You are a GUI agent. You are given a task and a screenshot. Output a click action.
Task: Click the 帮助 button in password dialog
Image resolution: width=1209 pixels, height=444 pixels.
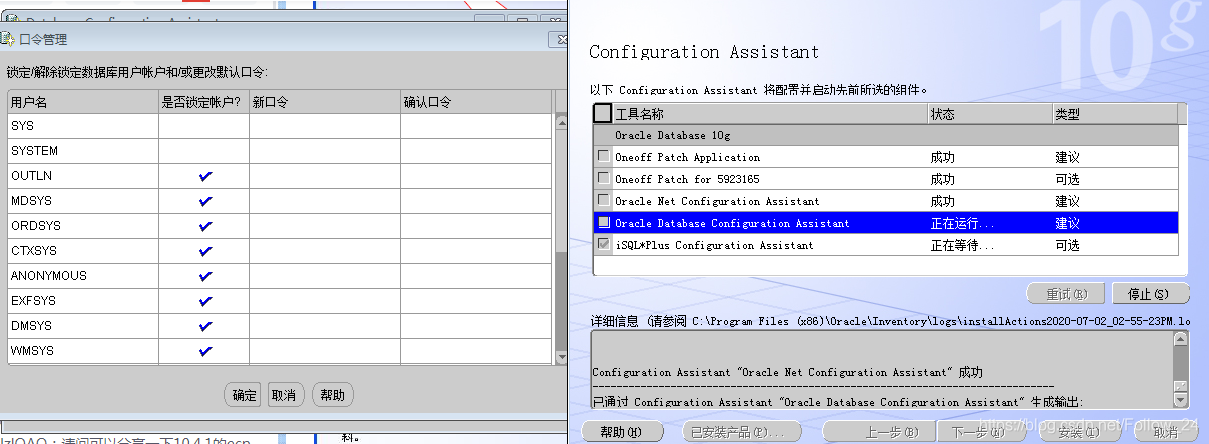(x=332, y=395)
